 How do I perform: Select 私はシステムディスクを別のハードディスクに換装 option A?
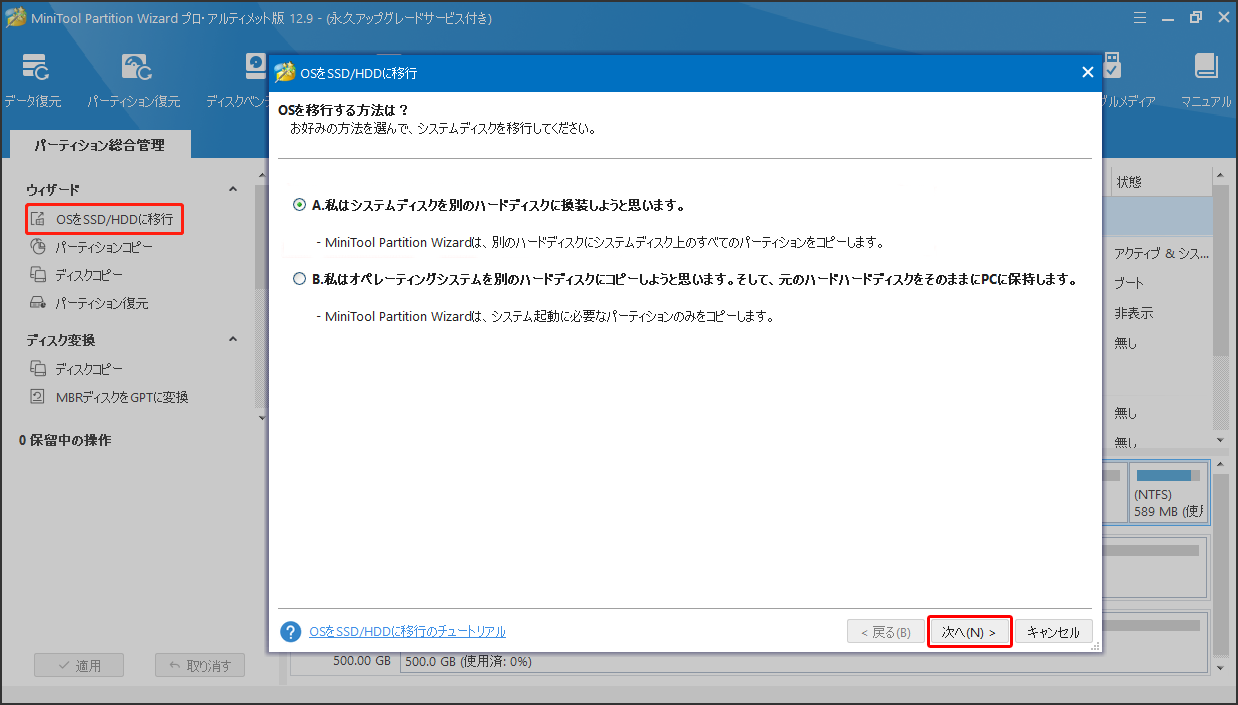[x=298, y=204]
